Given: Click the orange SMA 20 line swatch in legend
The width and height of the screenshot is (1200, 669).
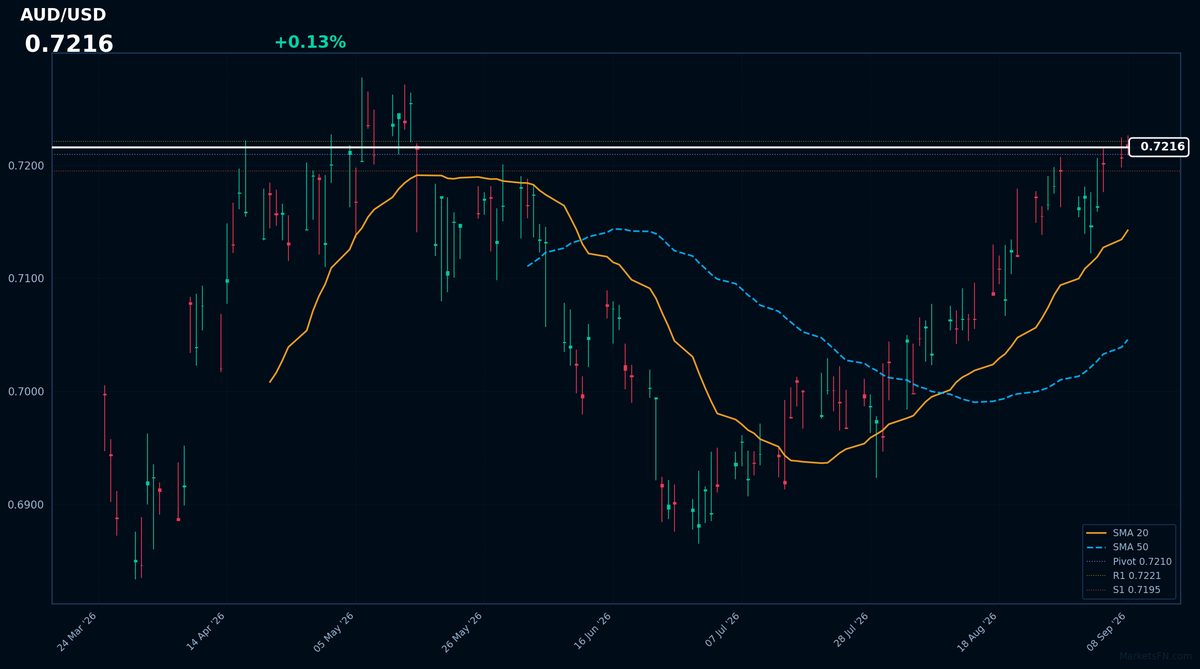Looking at the screenshot, I should (x=1097, y=533).
